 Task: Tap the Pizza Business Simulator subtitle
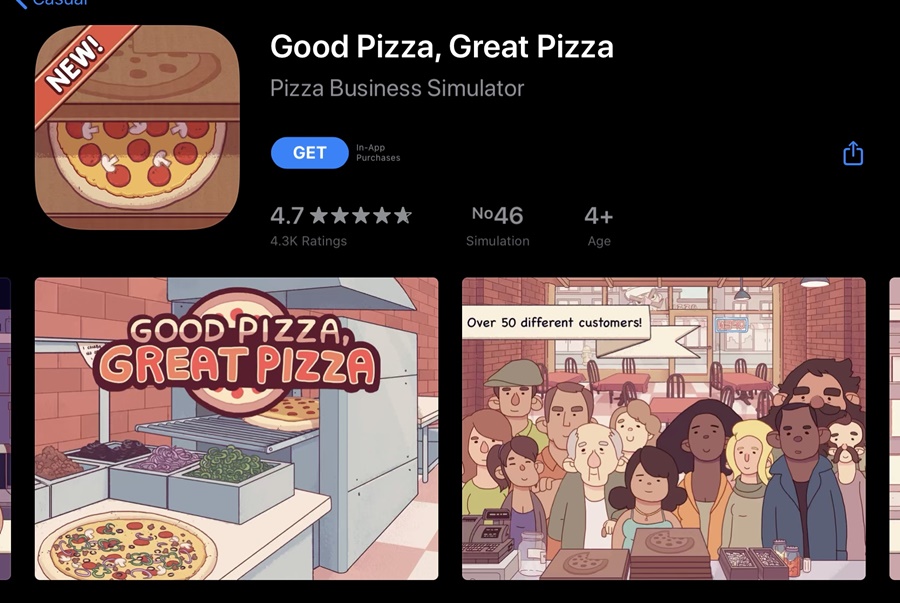(x=397, y=88)
